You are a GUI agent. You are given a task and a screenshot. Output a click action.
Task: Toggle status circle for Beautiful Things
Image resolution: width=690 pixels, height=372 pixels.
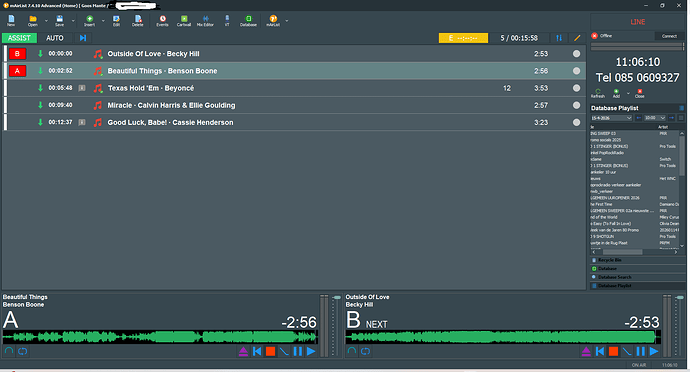tap(576, 71)
